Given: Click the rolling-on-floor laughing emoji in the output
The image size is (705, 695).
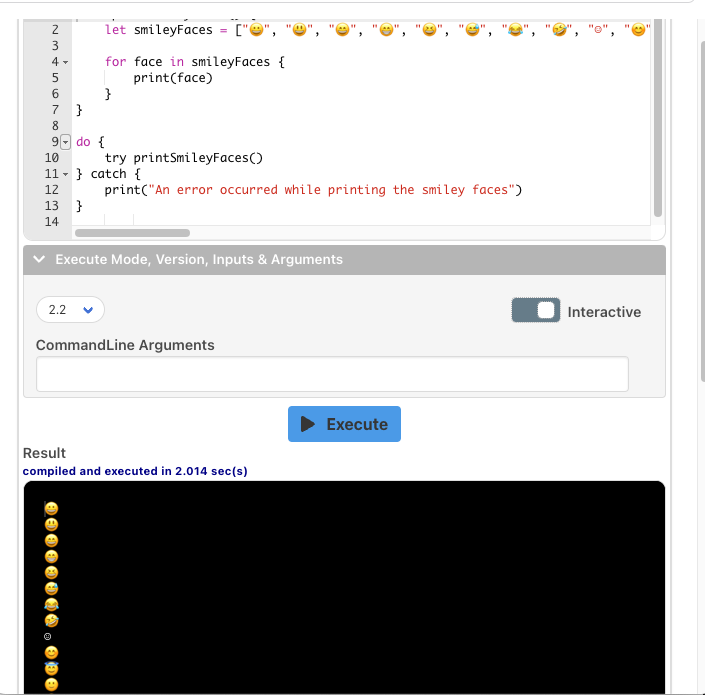Looking at the screenshot, I should 51,620.
